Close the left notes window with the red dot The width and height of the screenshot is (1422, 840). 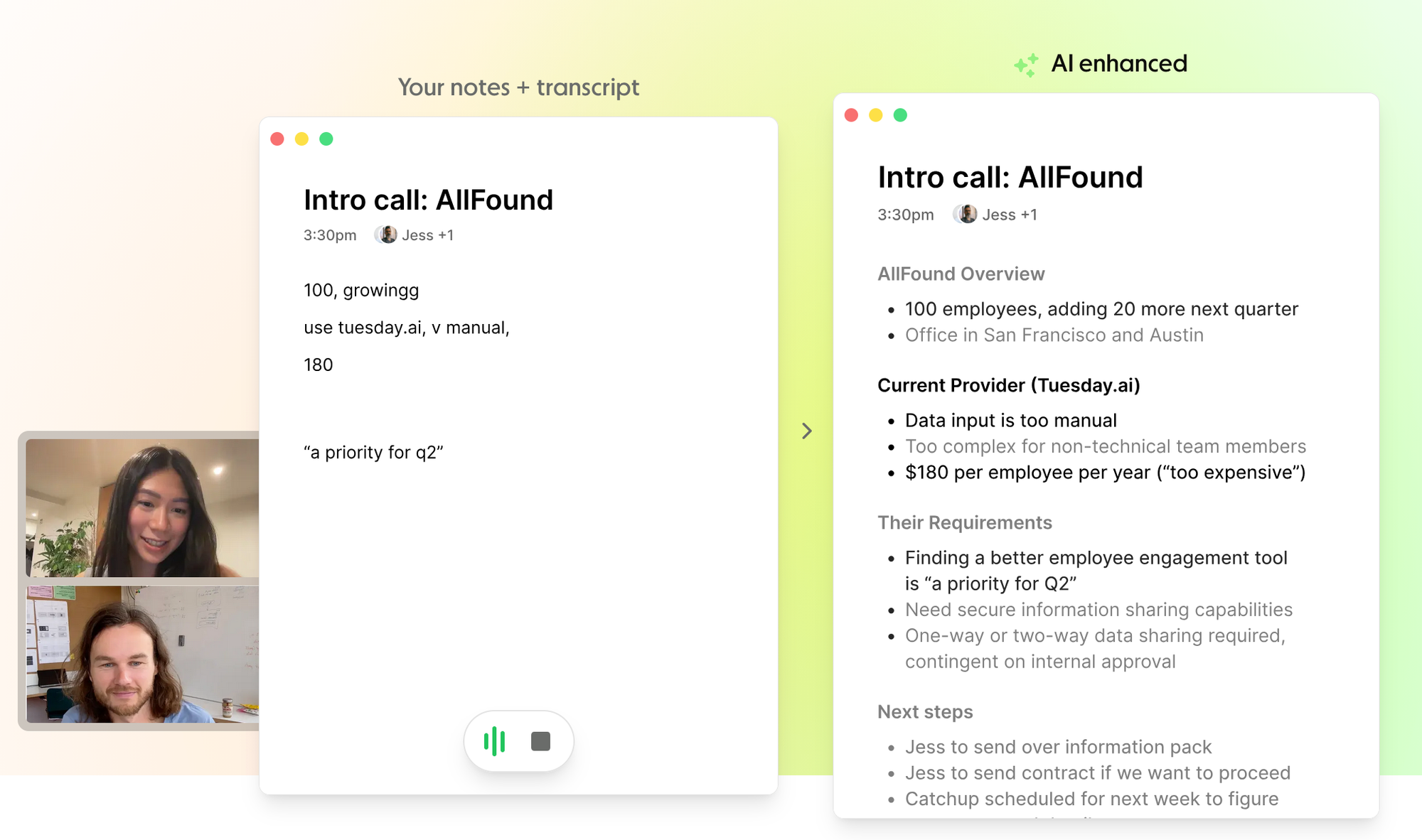point(277,139)
